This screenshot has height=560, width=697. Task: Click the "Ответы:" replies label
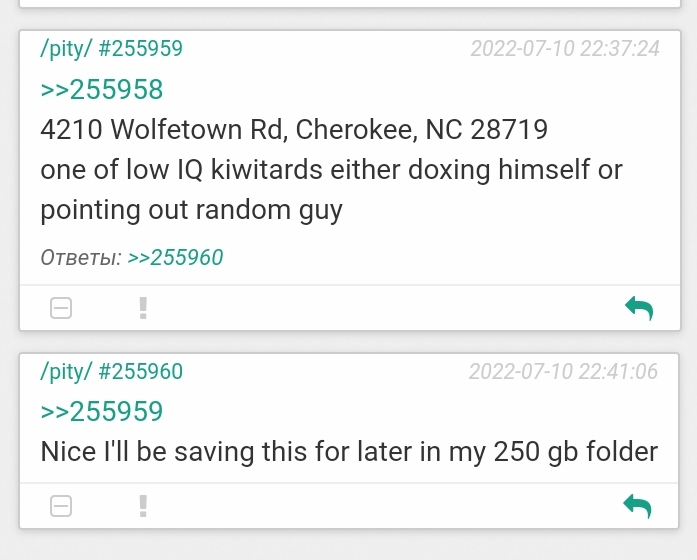[81, 258]
